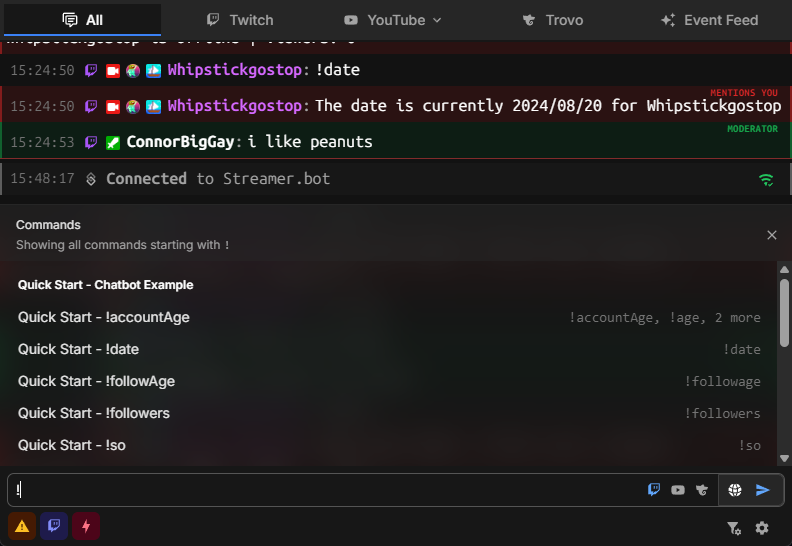
Task: Click moderator badge beside ConnorBigGay
Action: tap(113, 143)
